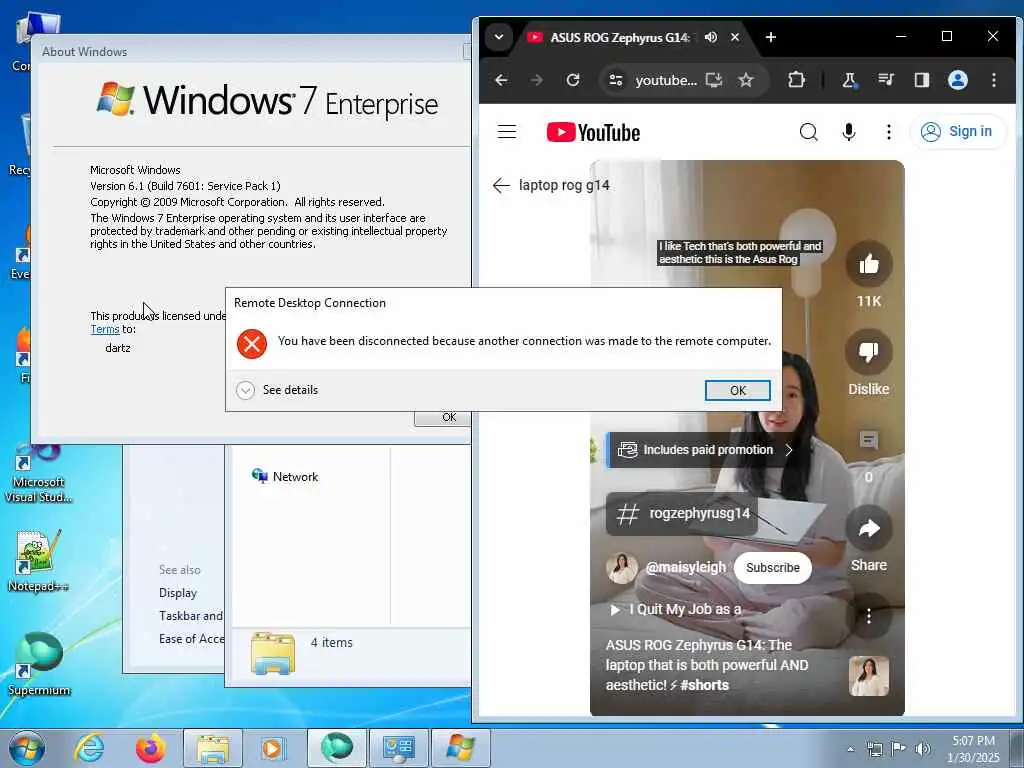Open the Windows Start orb

pyautogui.click(x=27, y=748)
